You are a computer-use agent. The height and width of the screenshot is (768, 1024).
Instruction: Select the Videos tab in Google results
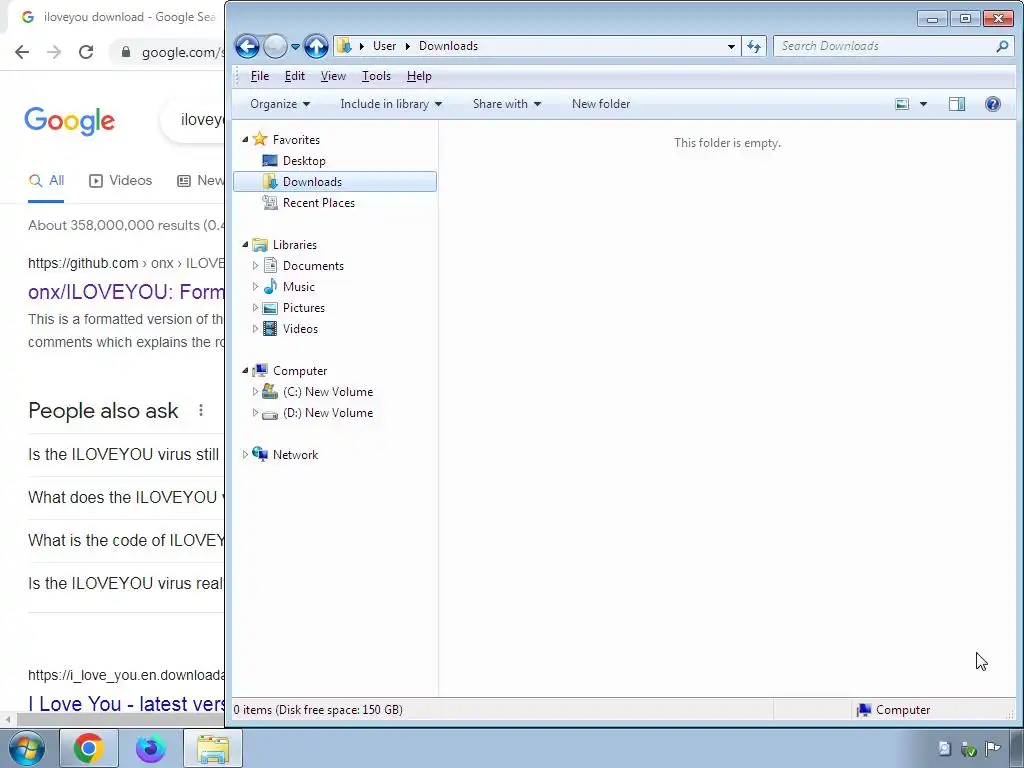tap(120, 181)
